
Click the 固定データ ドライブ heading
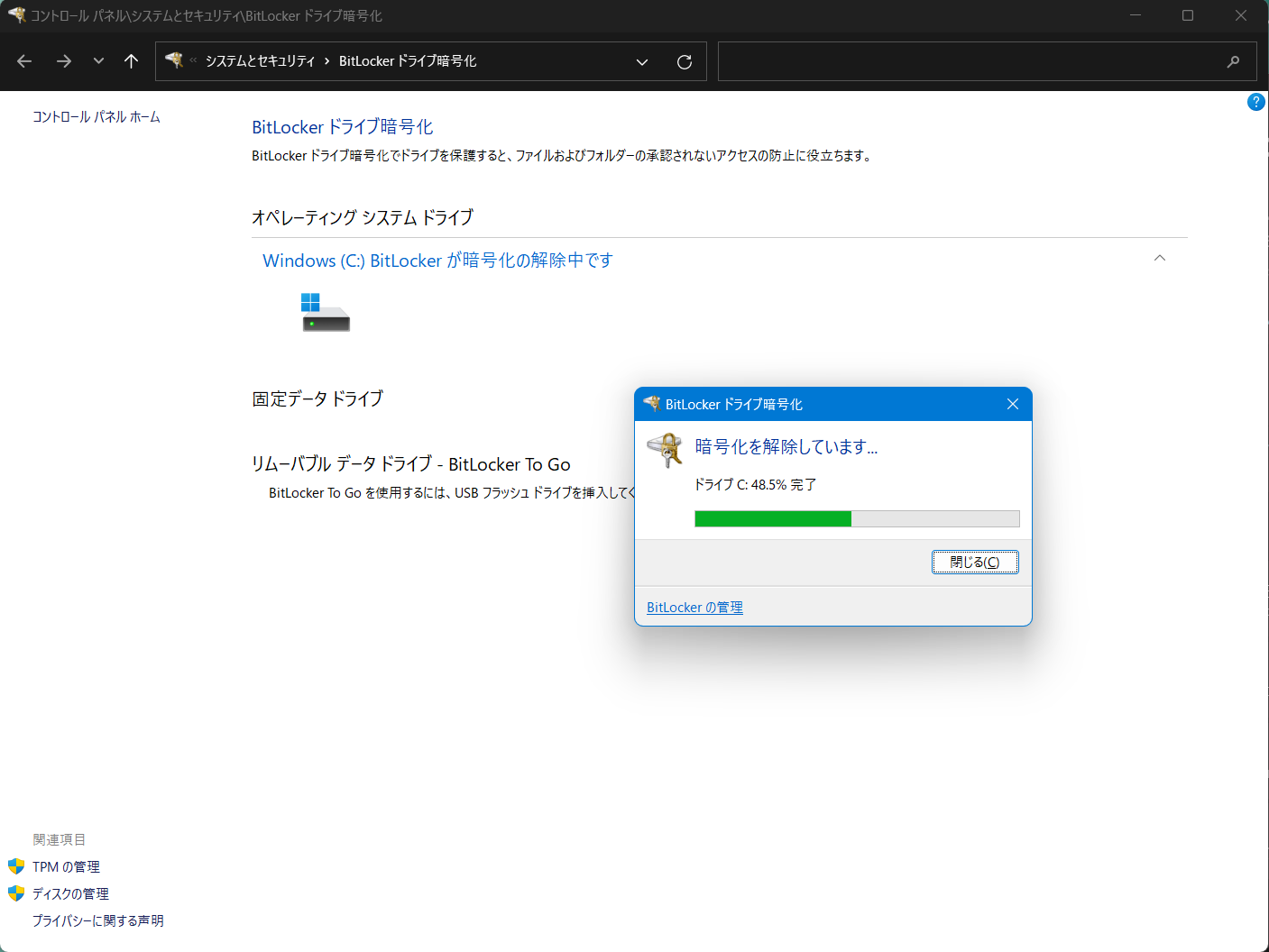[317, 398]
